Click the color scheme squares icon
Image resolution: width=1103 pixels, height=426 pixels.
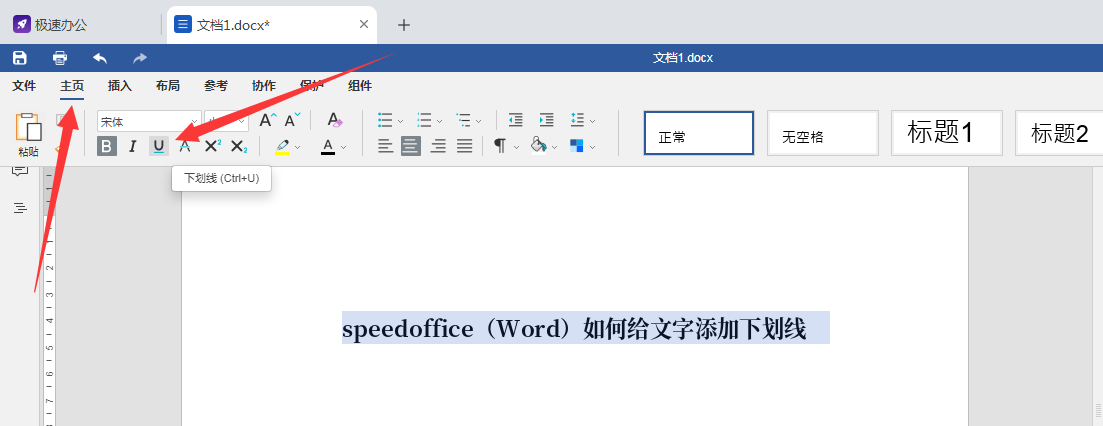coord(577,146)
